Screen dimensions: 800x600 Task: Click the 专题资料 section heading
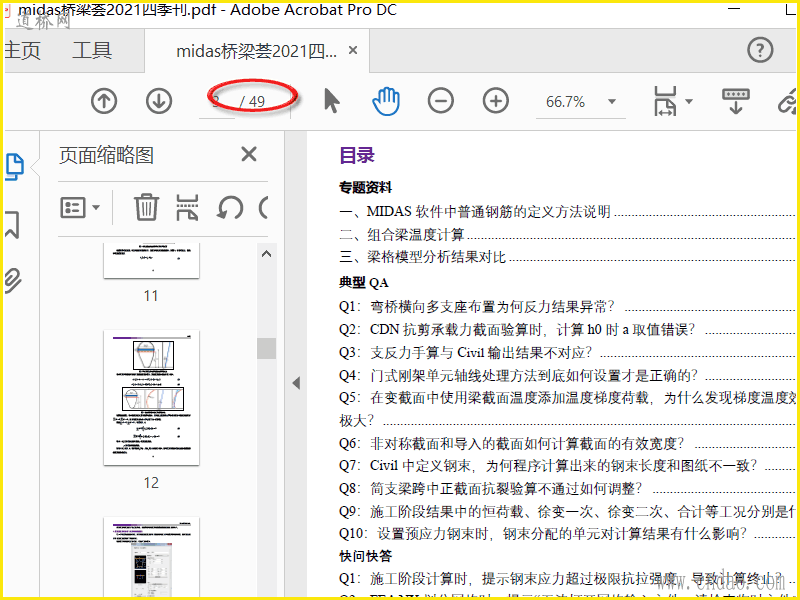point(365,188)
